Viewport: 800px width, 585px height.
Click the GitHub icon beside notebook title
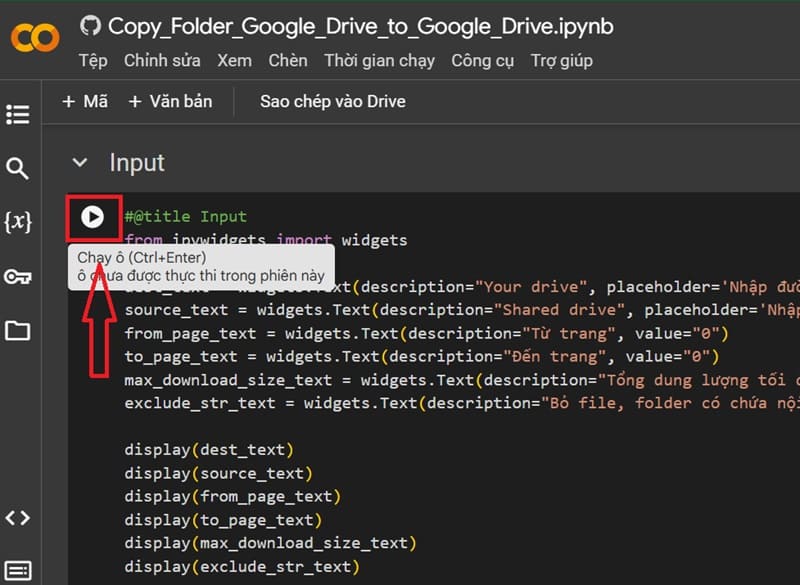click(x=90, y=26)
